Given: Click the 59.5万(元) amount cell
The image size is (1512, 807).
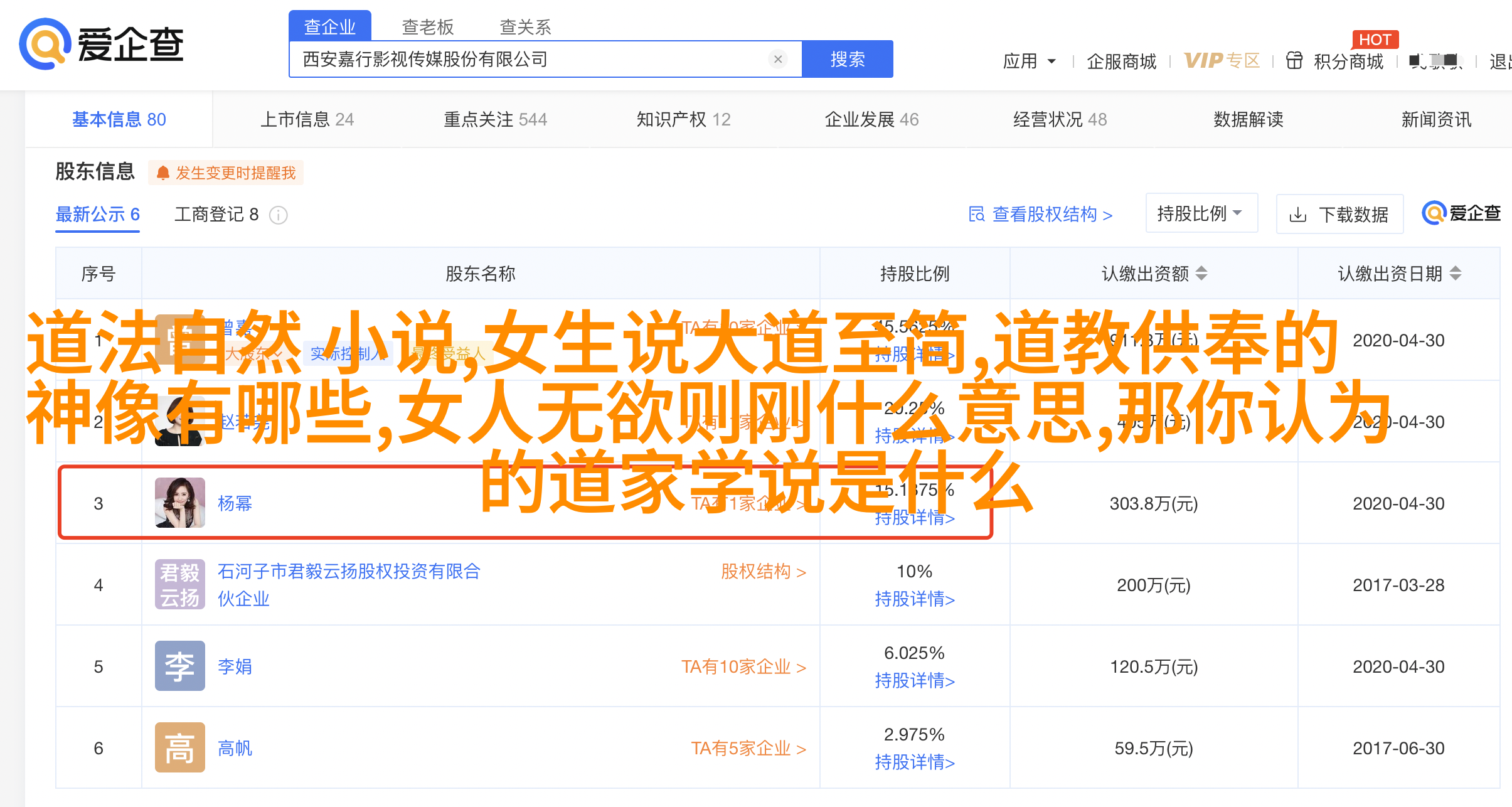Looking at the screenshot, I should click(x=1154, y=748).
